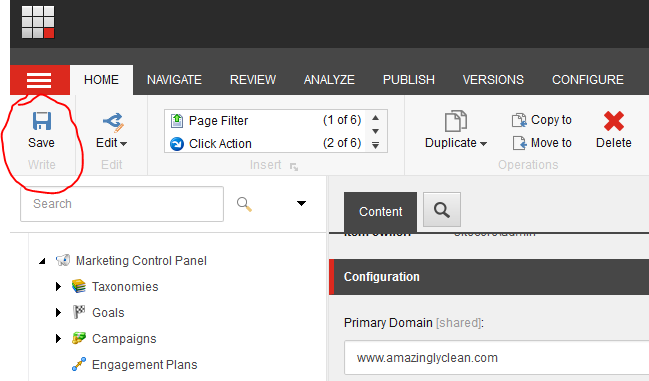Switch to the REVIEW ribbon tab

point(253,80)
